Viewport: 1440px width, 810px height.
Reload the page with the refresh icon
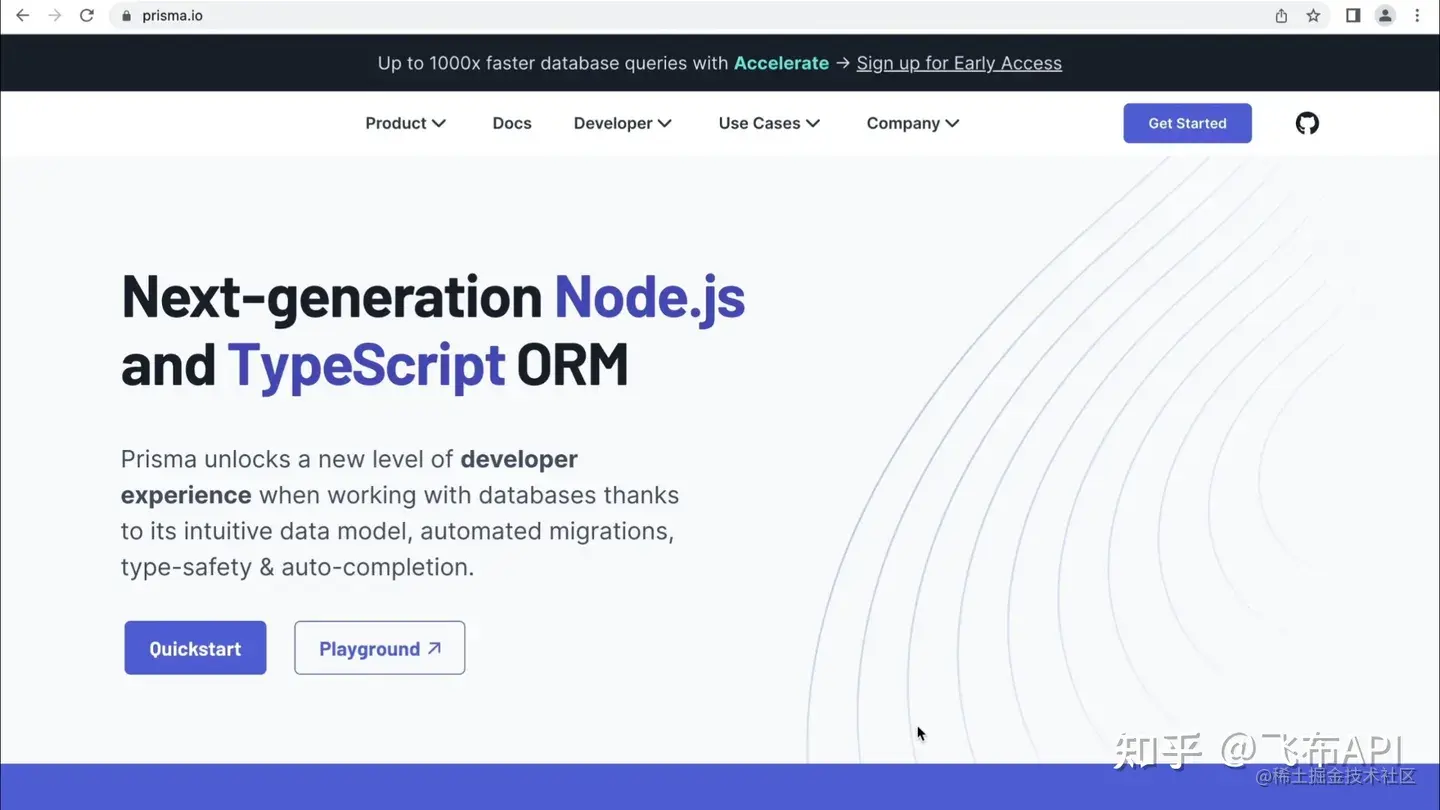pyautogui.click(x=87, y=16)
